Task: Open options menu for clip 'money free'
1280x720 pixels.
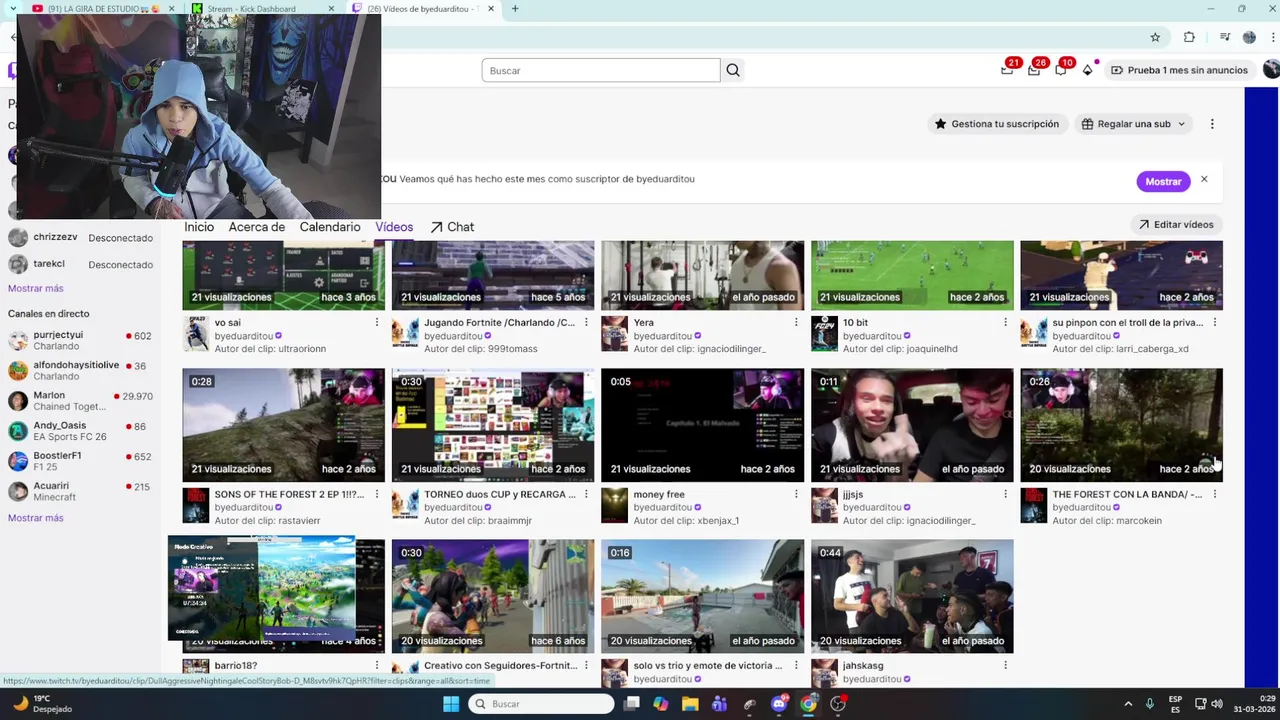Action: [x=796, y=494]
